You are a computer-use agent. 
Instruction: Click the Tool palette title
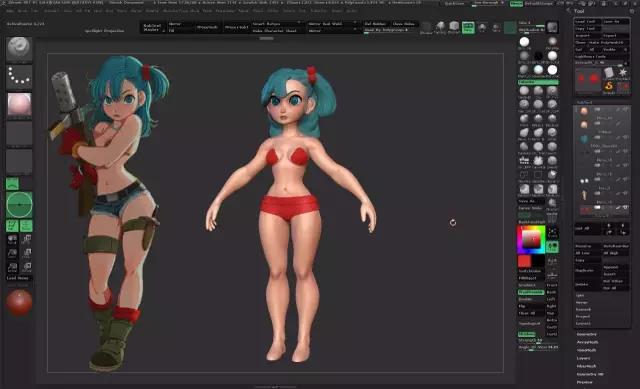(579, 11)
